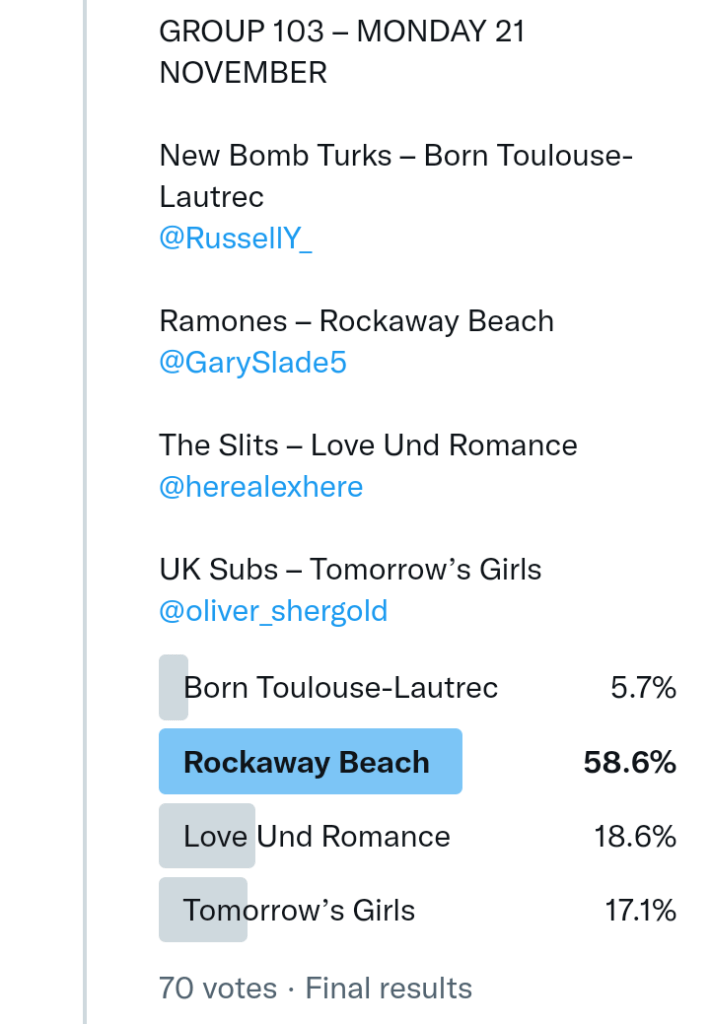Image resolution: width=710 pixels, height=1024 pixels.
Task: Open the @RussellY_ profile mention
Action: click(x=235, y=239)
